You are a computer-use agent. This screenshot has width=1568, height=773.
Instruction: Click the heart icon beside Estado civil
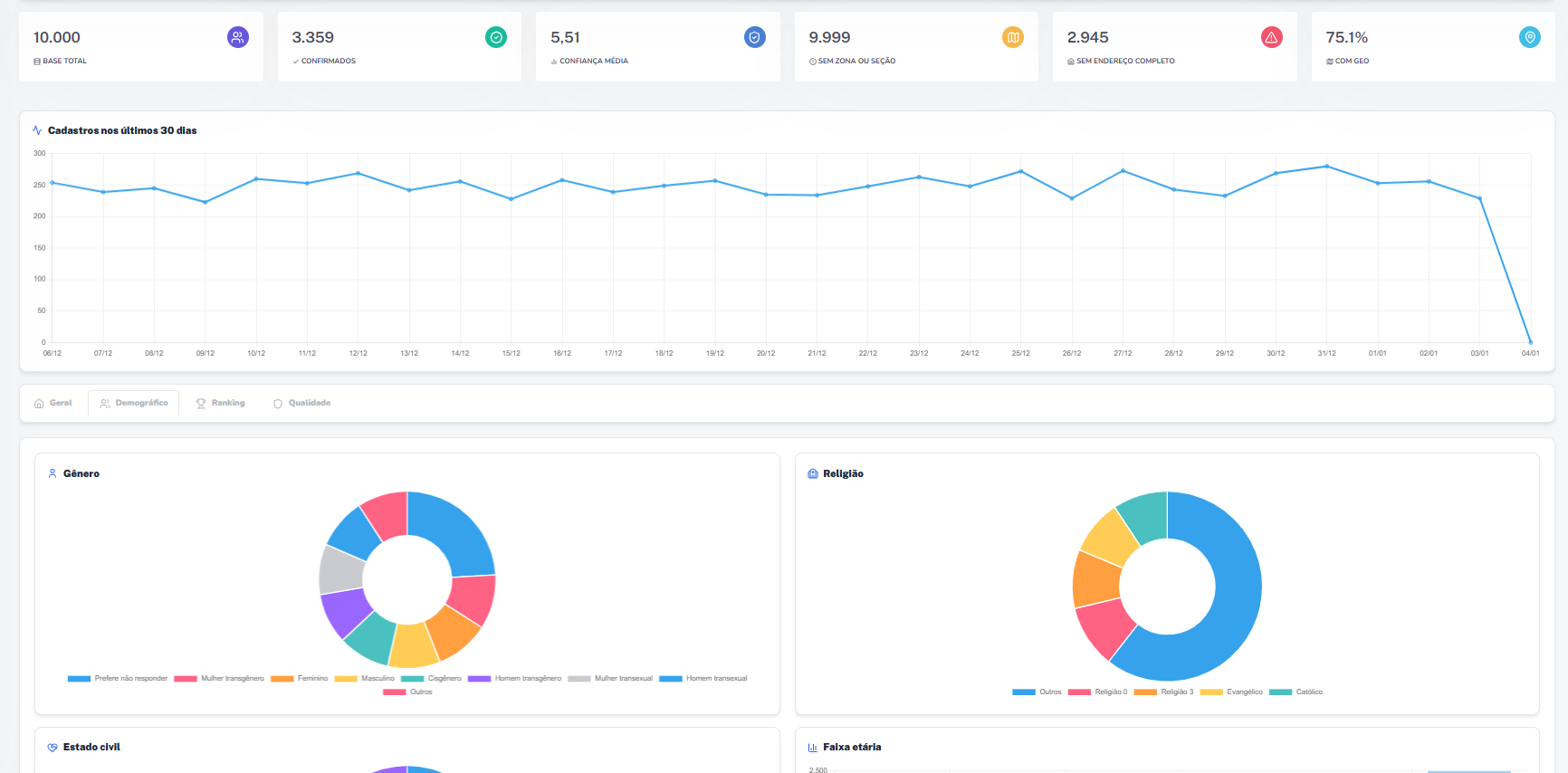53,748
